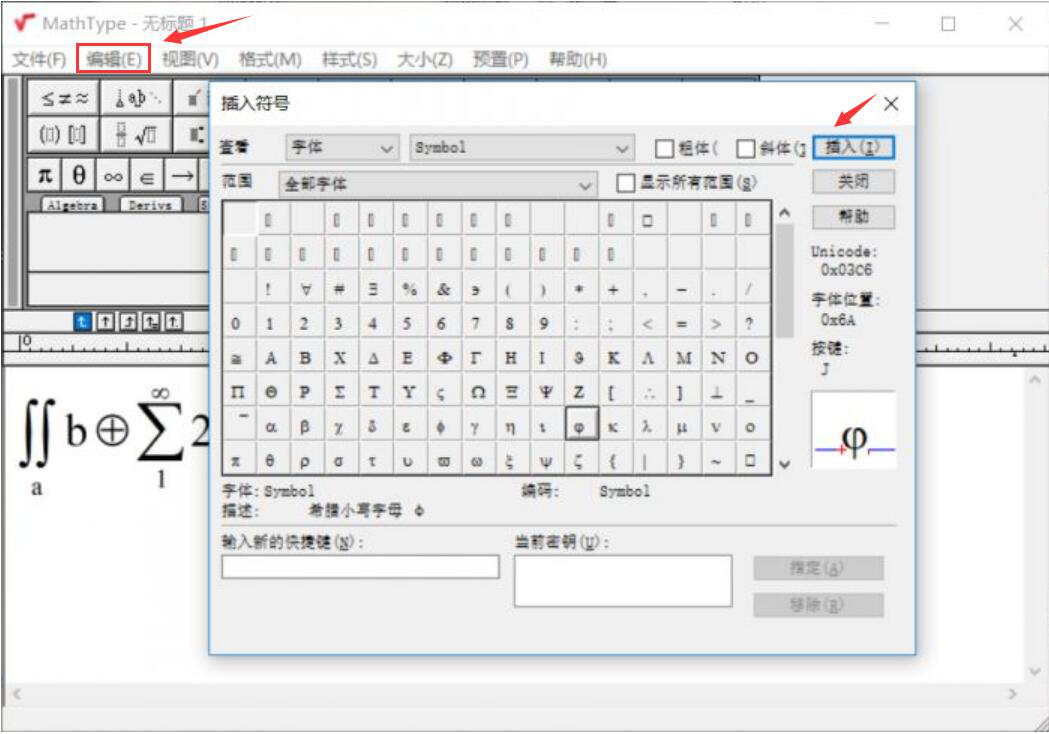Select the highlighted left-justified tab stop icon
This screenshot has height=734, width=1049.
[82, 322]
